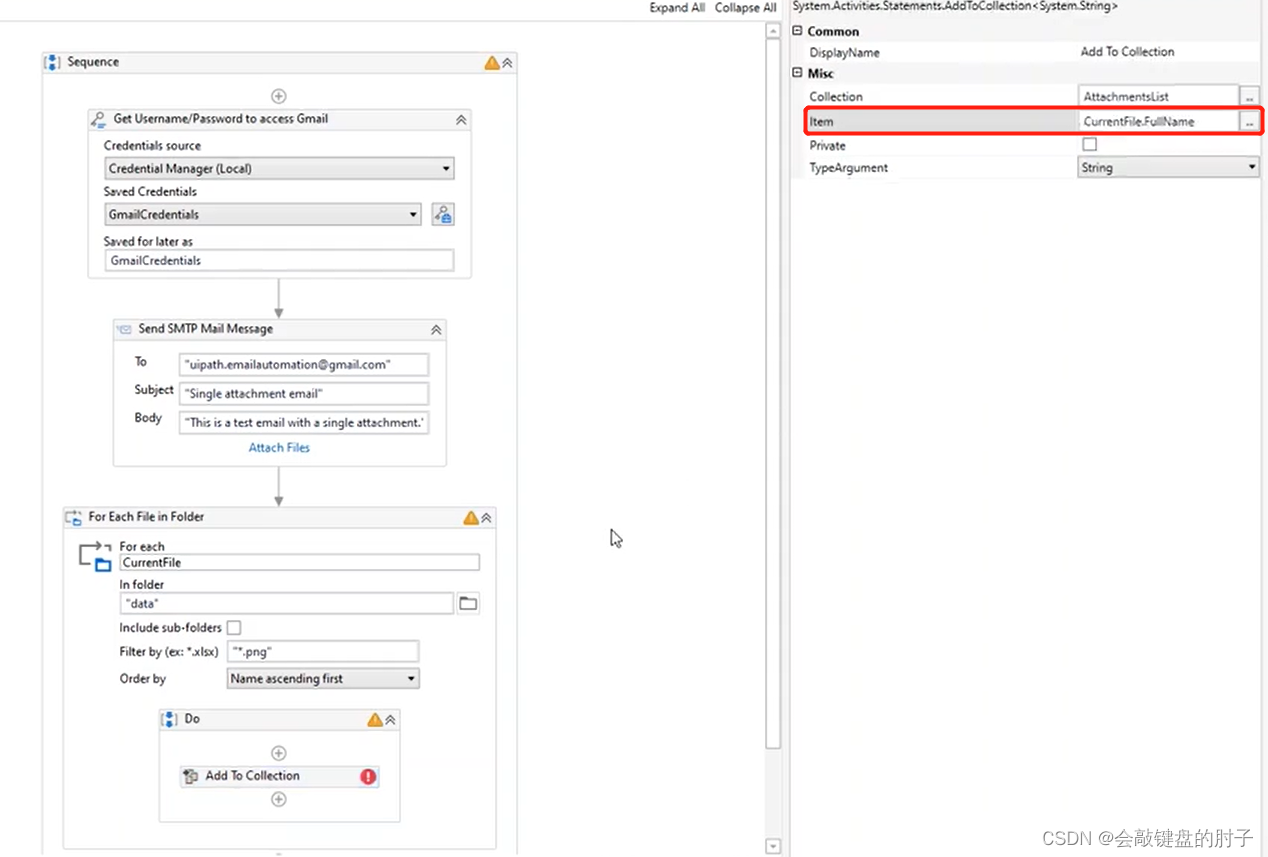This screenshot has width=1268, height=857.
Task: Open Credentials source dropdown
Action: coord(279,169)
